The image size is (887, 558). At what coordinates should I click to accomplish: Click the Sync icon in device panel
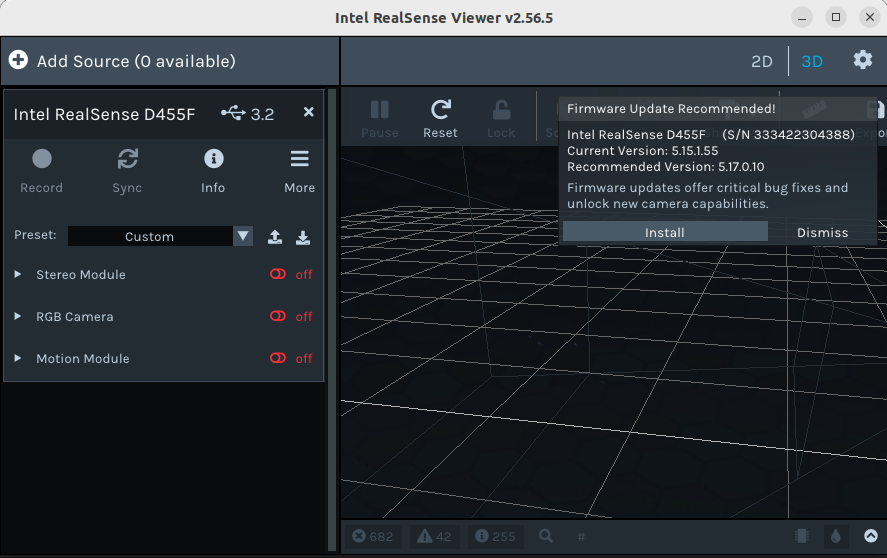[x=127, y=159]
